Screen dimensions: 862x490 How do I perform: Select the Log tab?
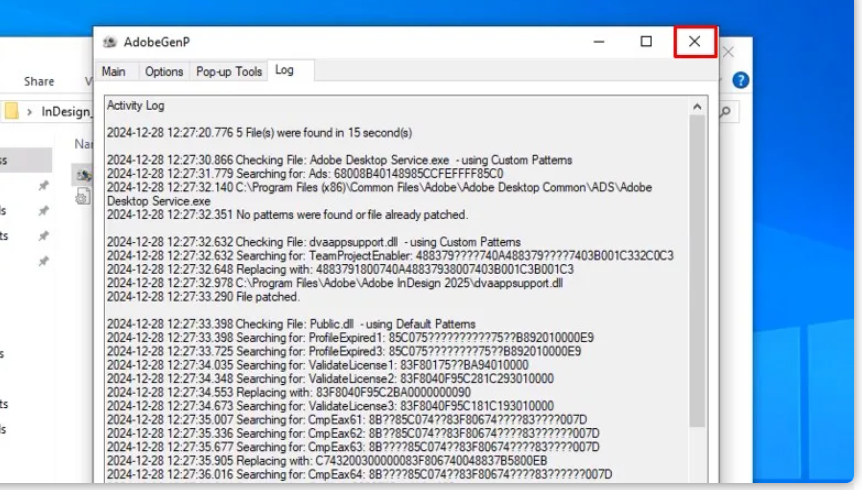click(x=285, y=70)
